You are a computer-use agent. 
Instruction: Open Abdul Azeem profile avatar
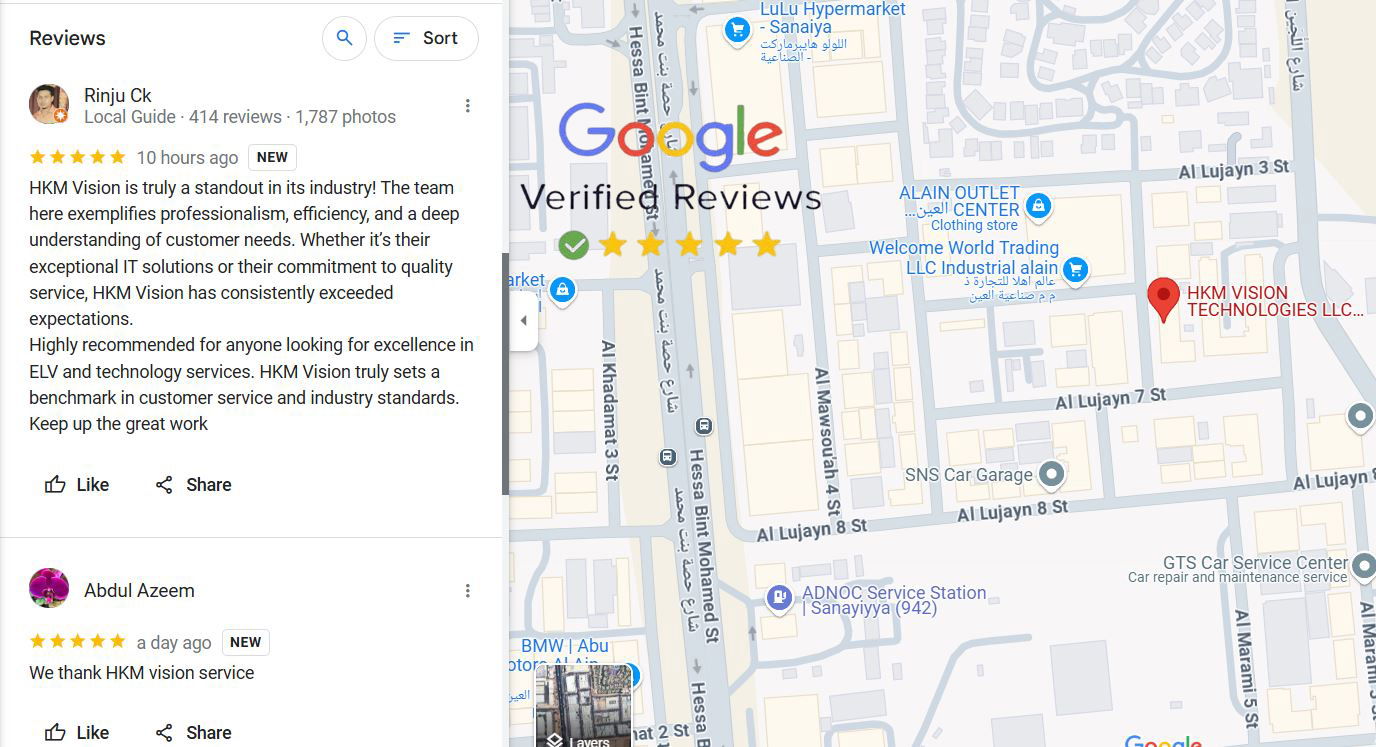pos(49,588)
